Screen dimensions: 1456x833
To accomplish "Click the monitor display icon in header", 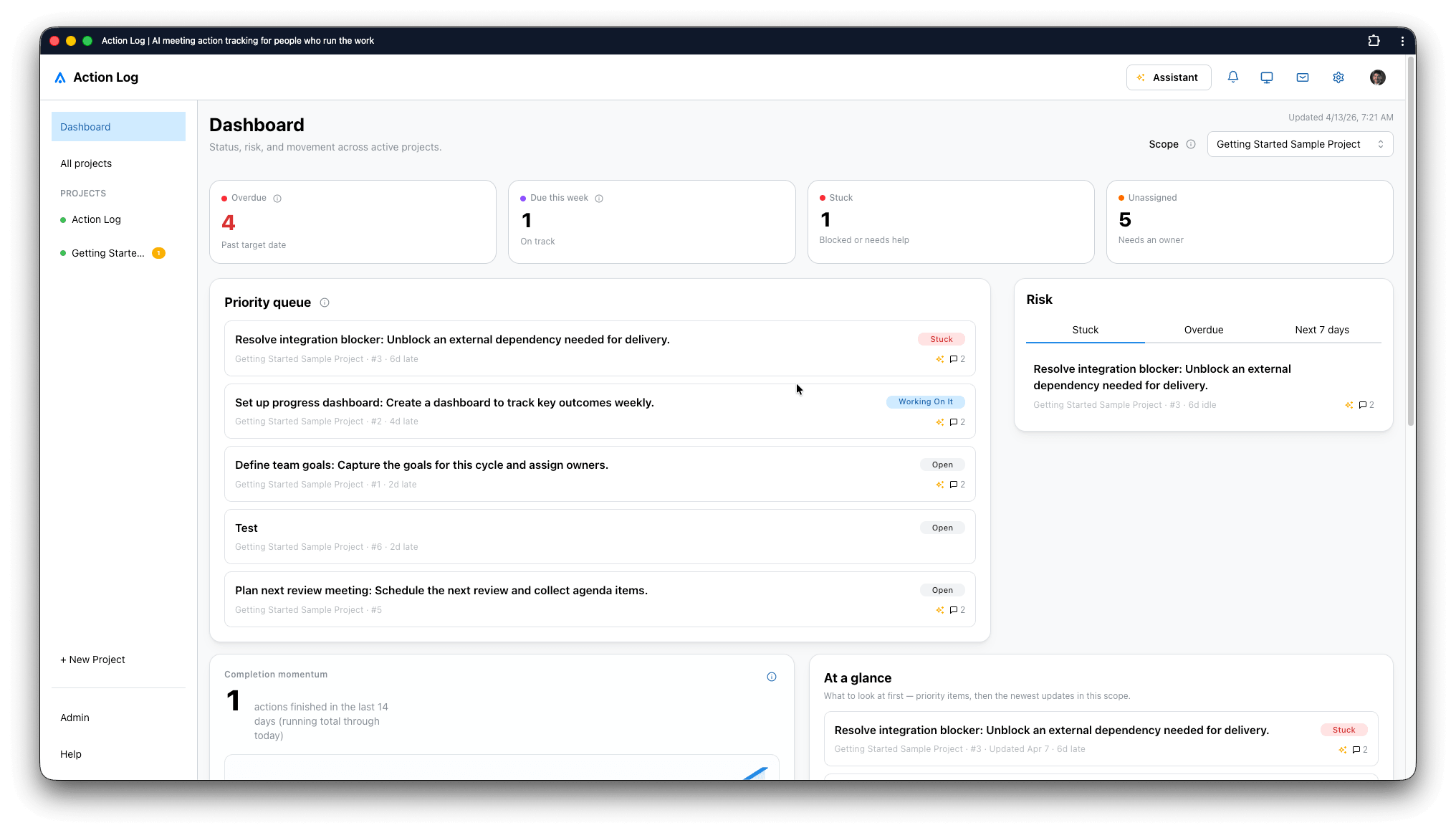I will [1267, 77].
